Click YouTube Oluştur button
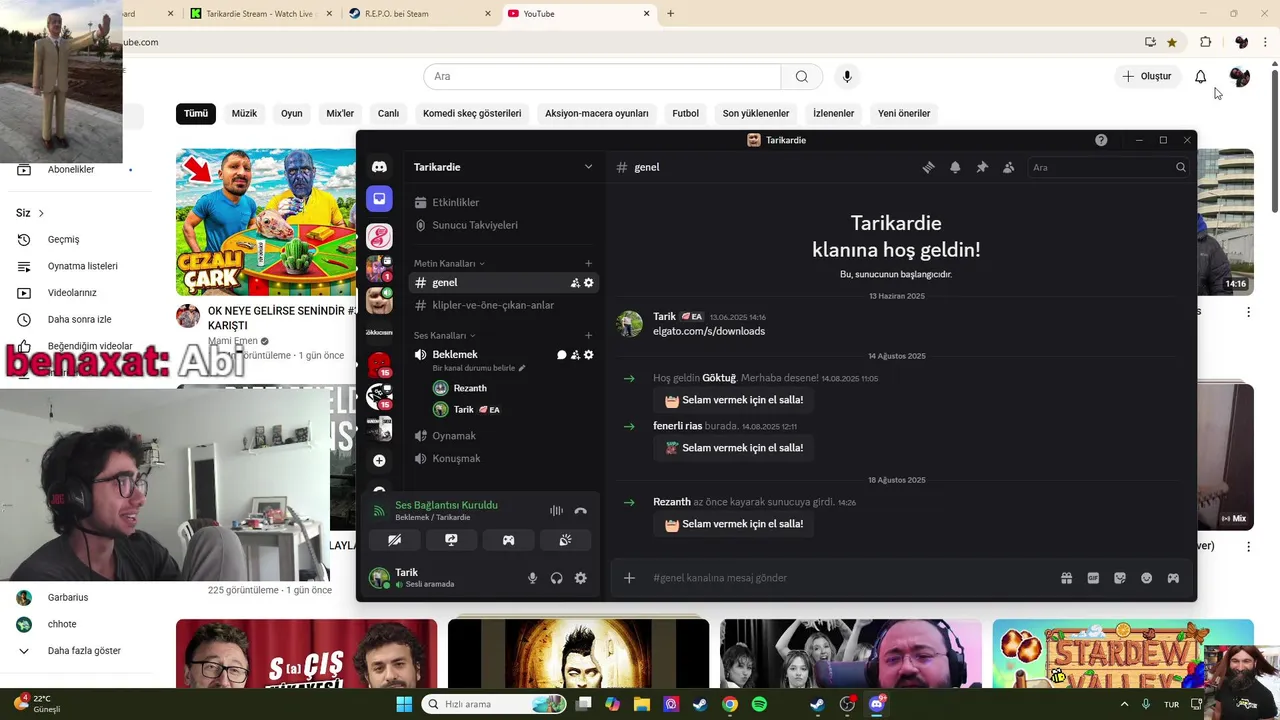The height and width of the screenshot is (720, 1280). point(1146,76)
